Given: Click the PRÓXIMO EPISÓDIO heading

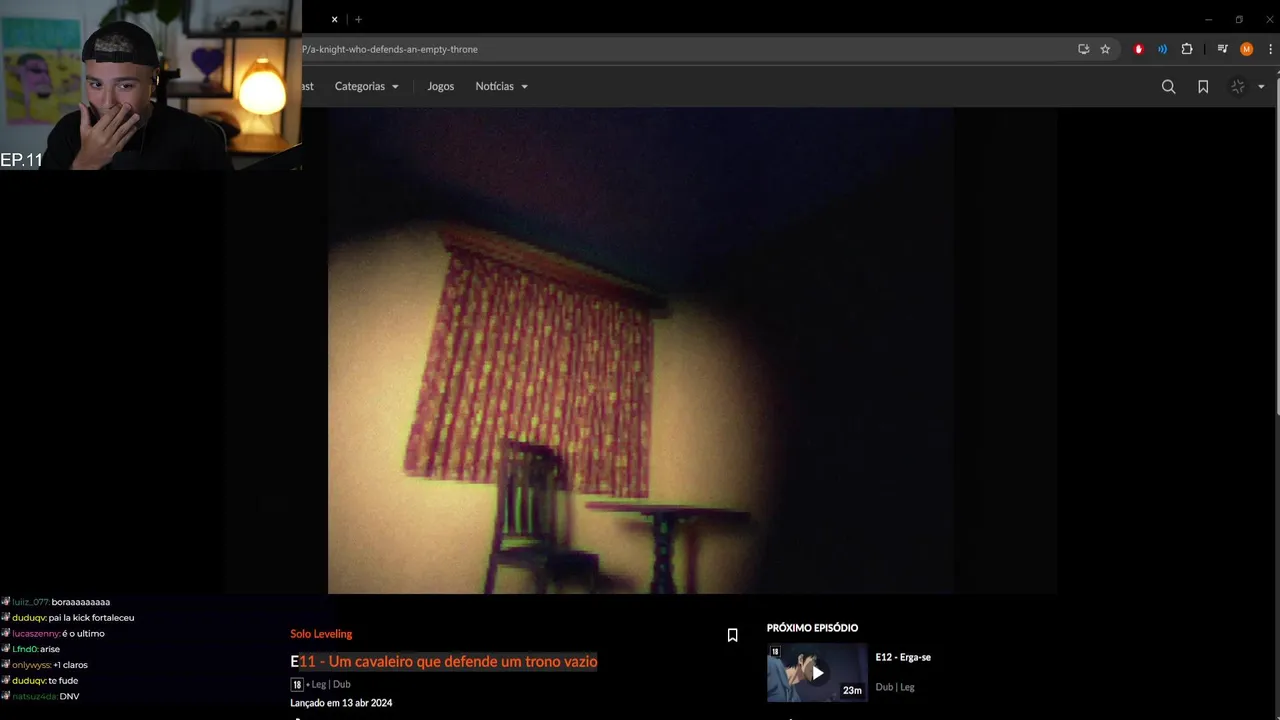Looking at the screenshot, I should point(812,628).
